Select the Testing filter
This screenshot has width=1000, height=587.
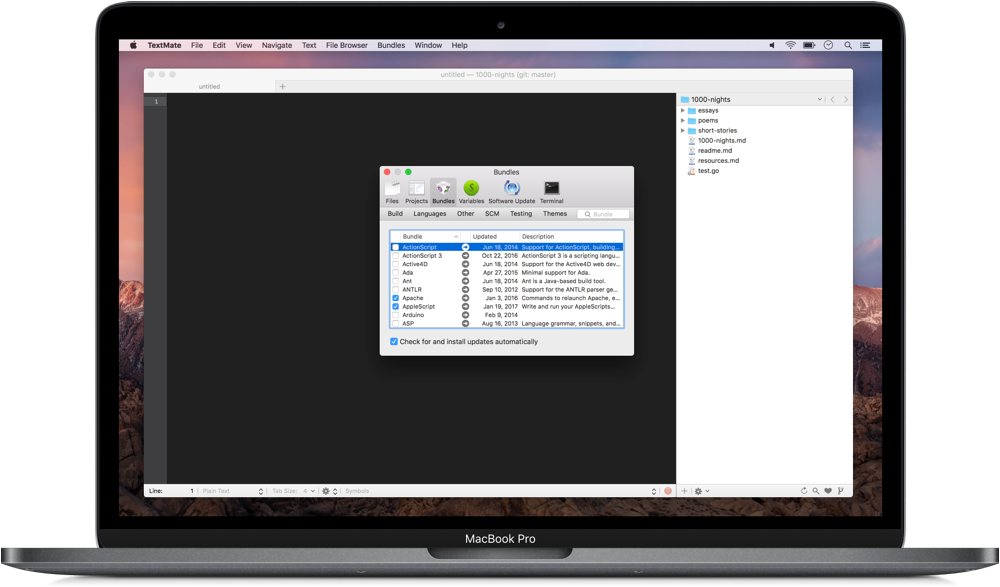(x=521, y=214)
